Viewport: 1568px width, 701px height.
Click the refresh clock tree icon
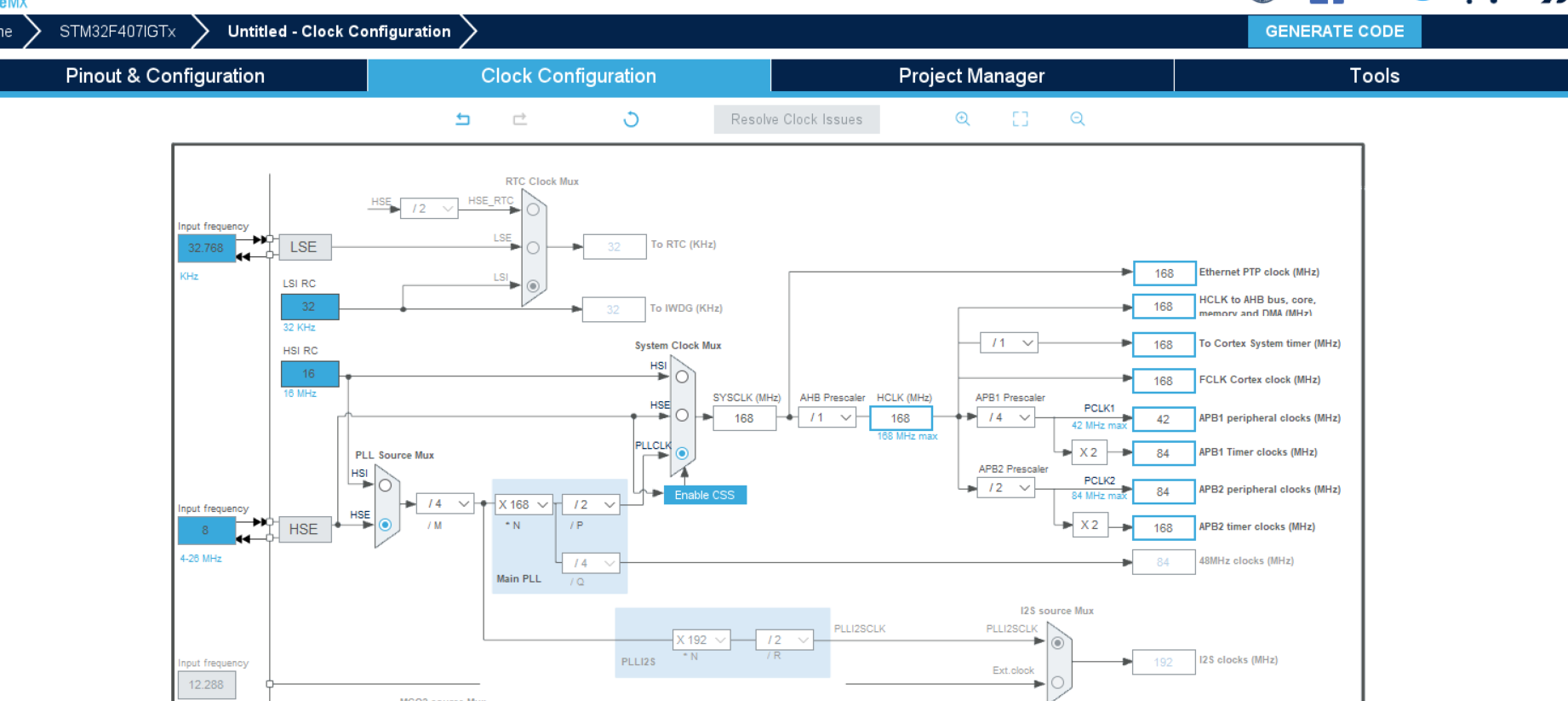point(631,119)
